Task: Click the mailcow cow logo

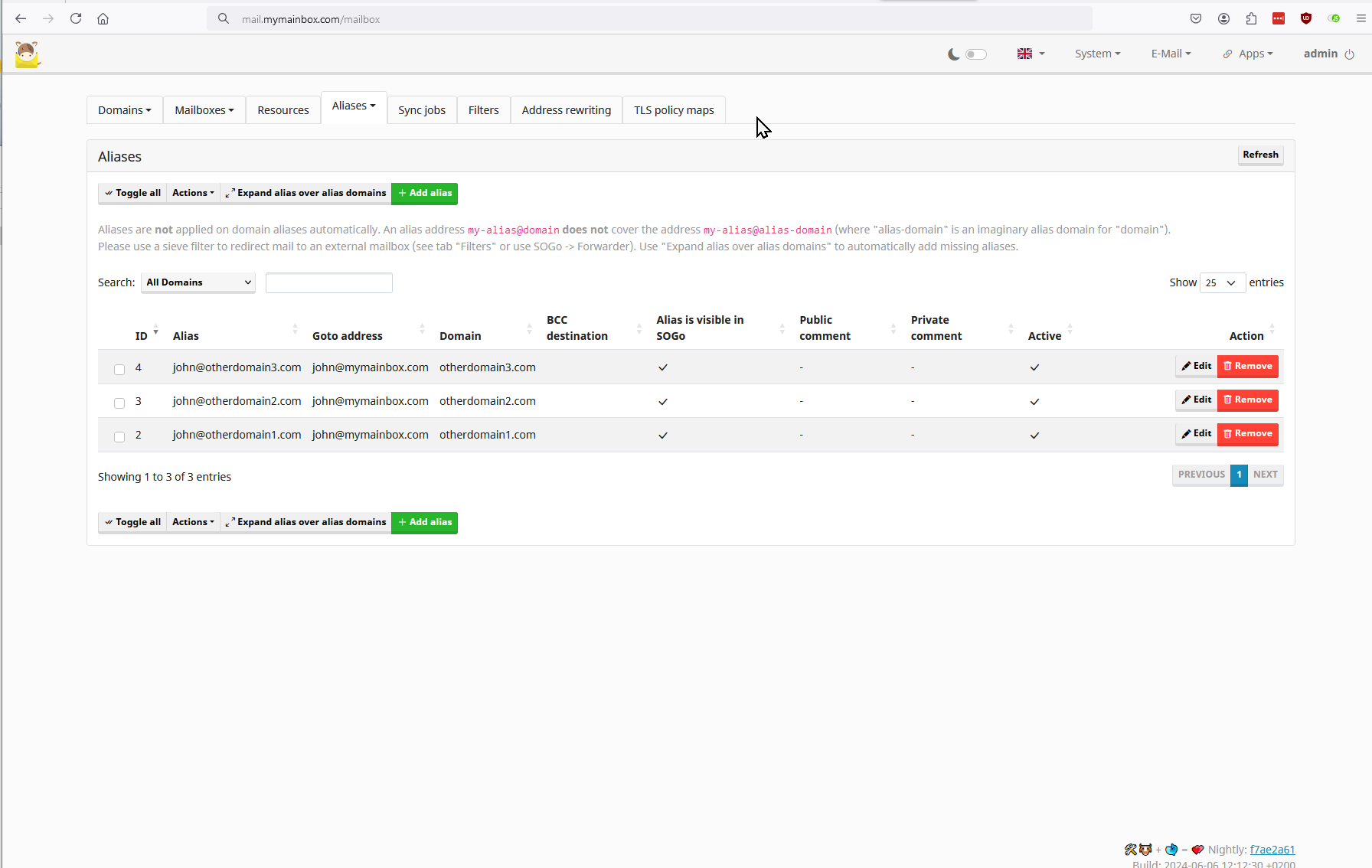Action: point(27,54)
